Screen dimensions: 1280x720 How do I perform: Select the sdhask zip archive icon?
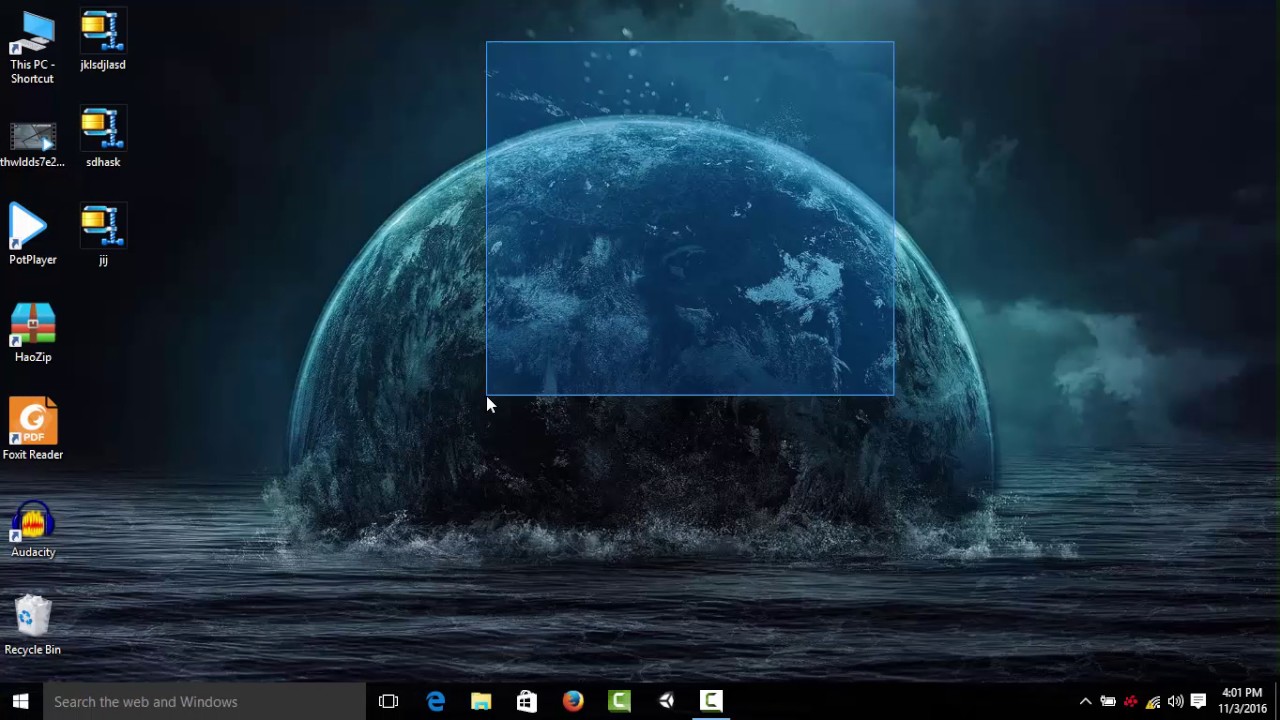[x=103, y=138]
